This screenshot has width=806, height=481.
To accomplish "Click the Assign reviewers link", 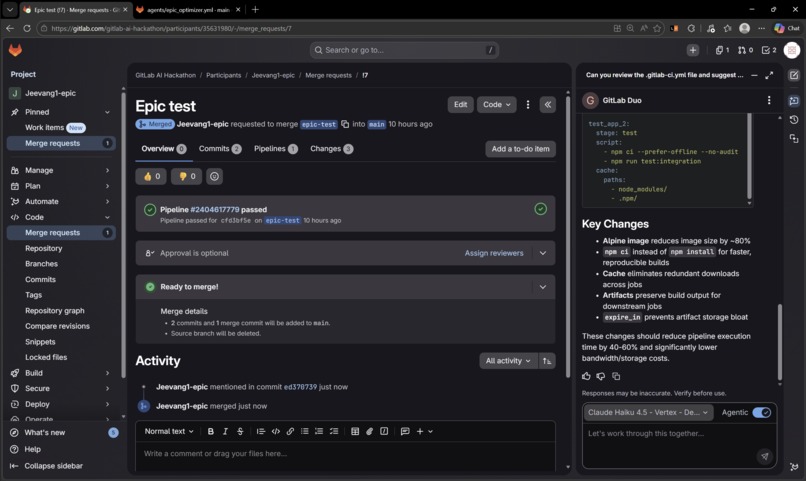I will click(x=494, y=253).
